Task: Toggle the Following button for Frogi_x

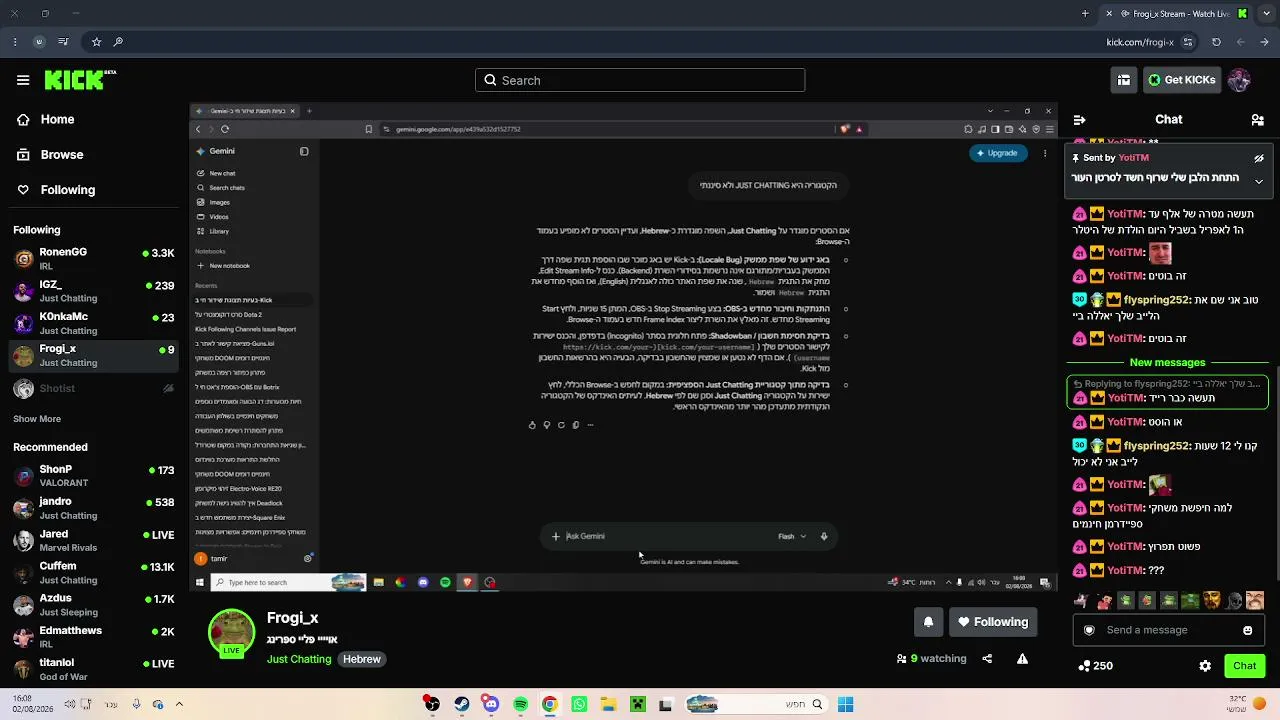Action: coord(993,622)
